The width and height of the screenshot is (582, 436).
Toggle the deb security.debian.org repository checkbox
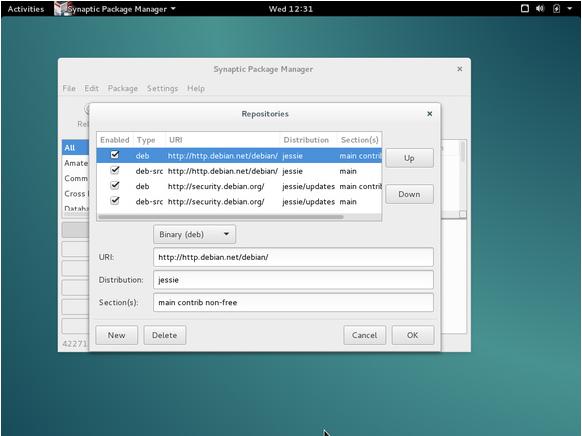click(115, 186)
